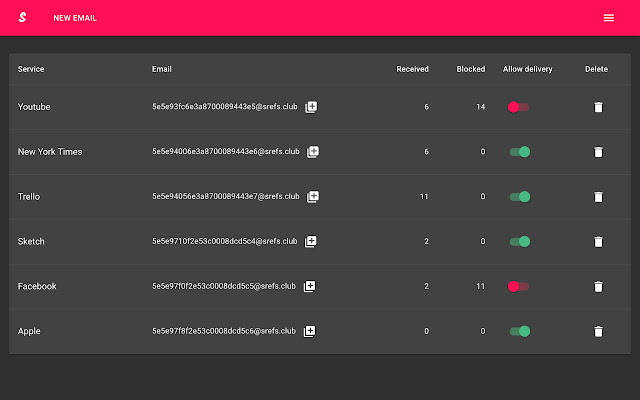Click email 5e5e94006e3a8700089443e6@srefs.club
This screenshot has width=640, height=400.
pos(226,151)
